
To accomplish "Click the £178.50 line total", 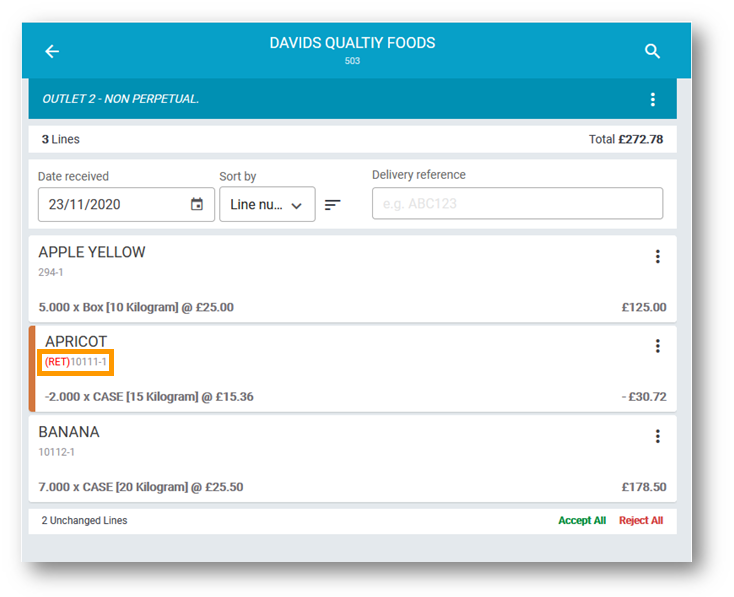I will [x=644, y=487].
